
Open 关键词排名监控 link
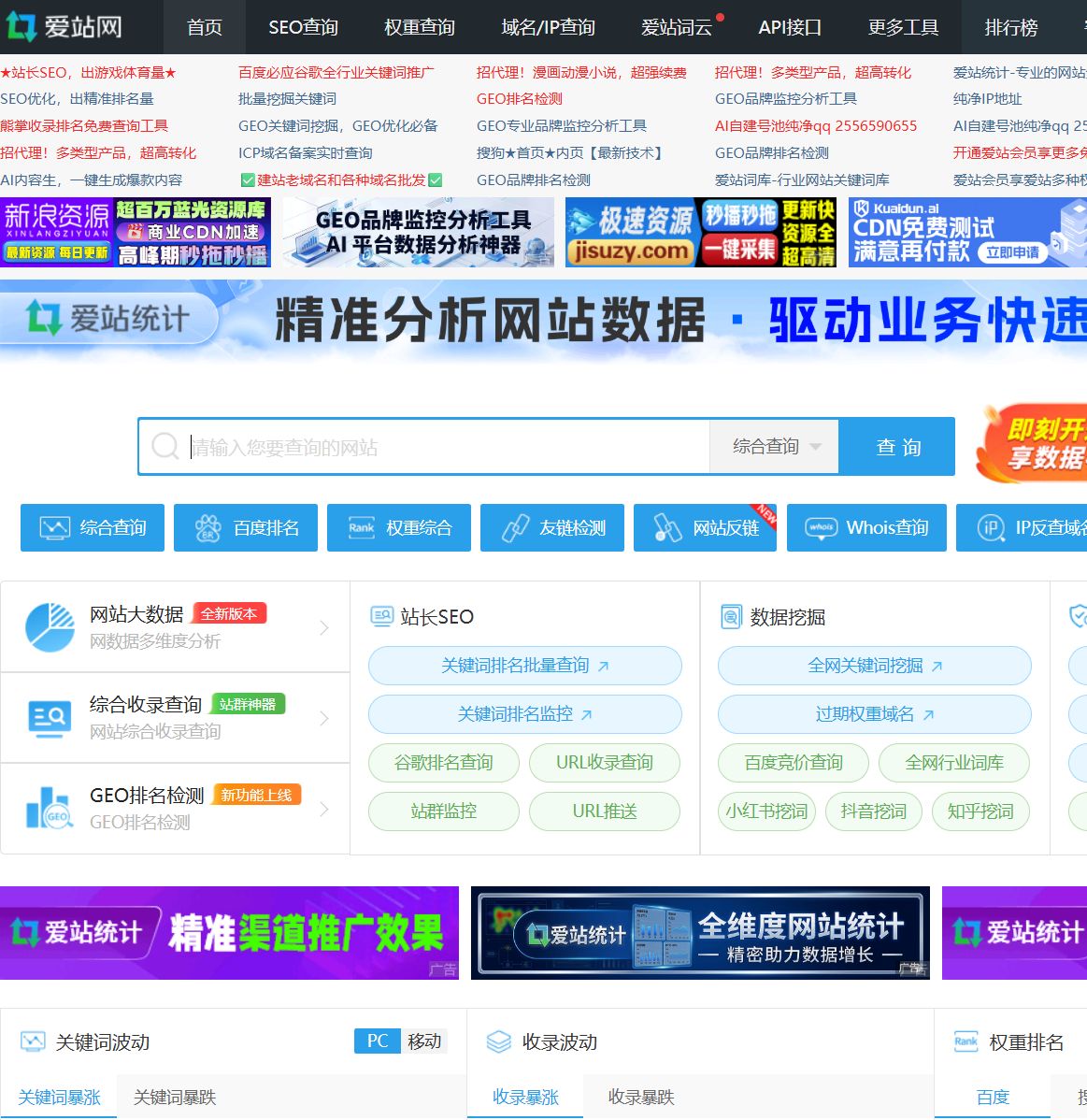pos(525,714)
